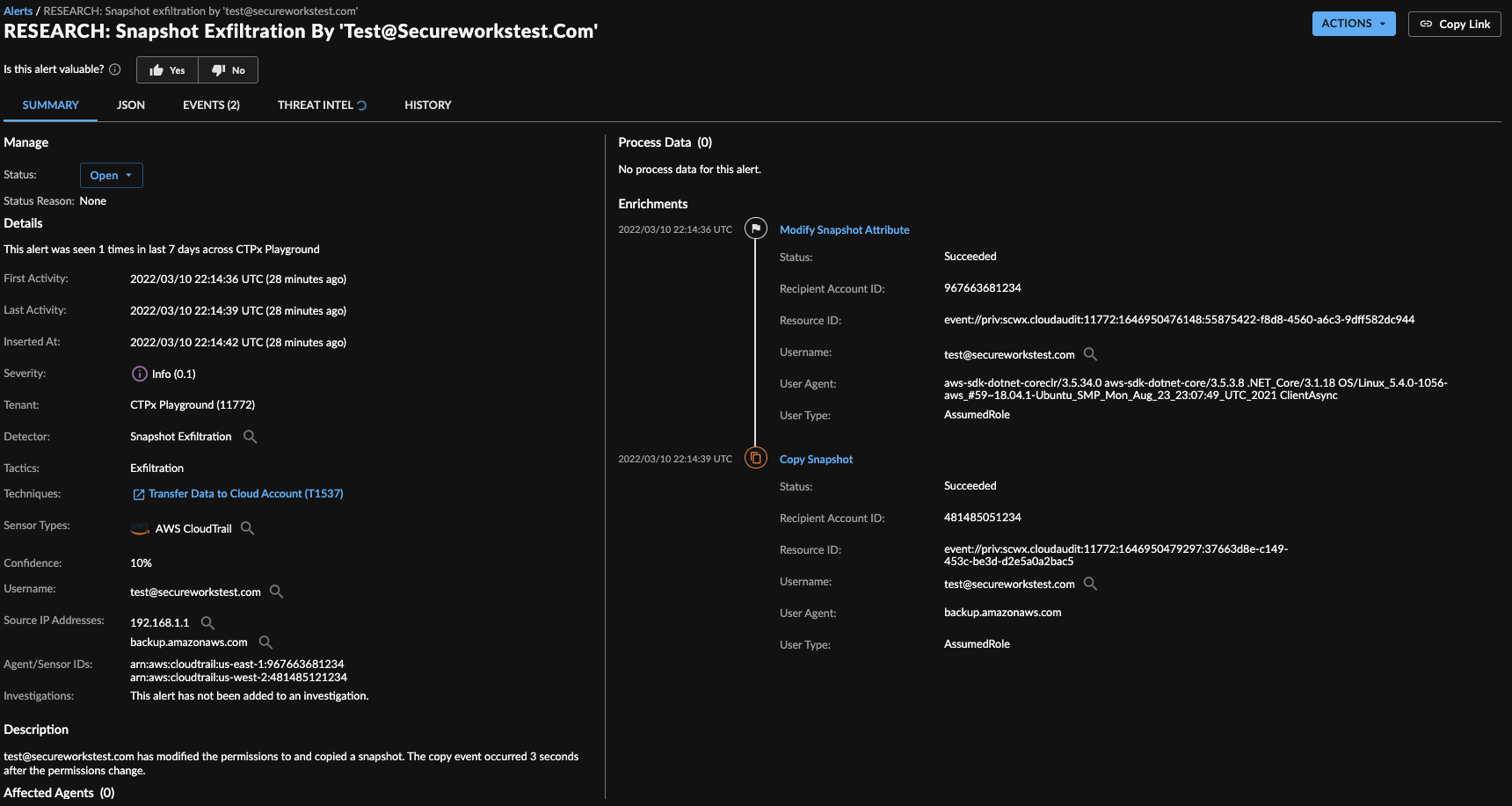The image size is (1512, 806).
Task: Click sensor ID arn:aws:cloudtrail:us-east-1:967663681234
Action: (237, 664)
